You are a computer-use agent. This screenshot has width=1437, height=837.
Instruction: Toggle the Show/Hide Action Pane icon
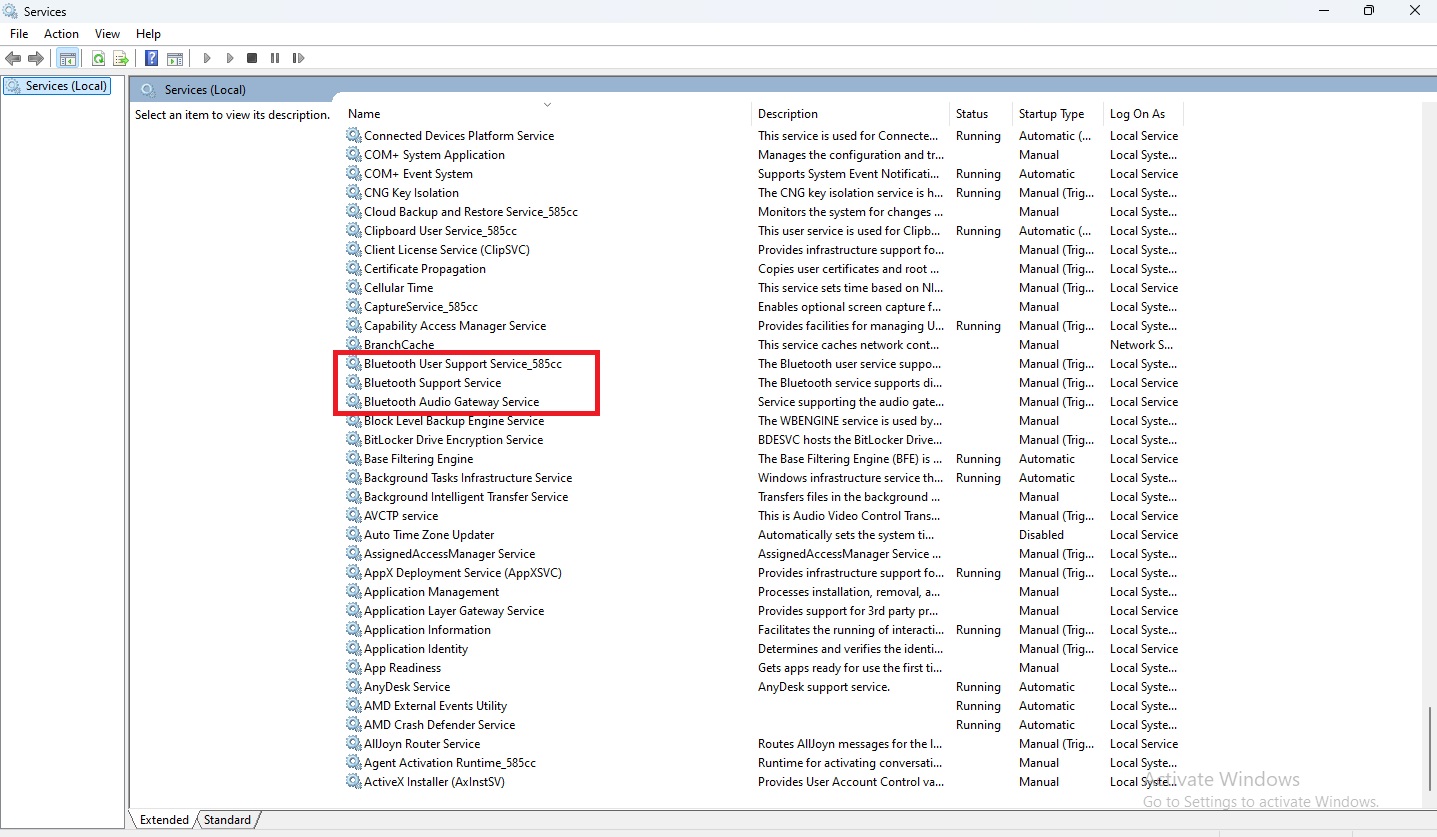click(x=174, y=59)
